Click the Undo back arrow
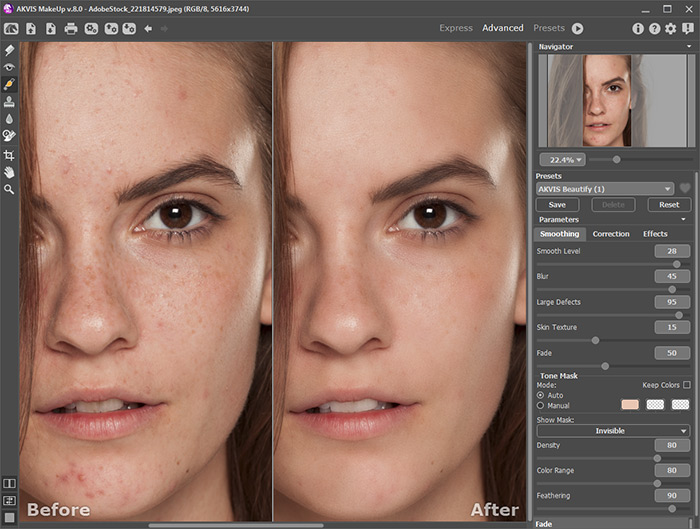Viewport: 700px width, 529px height. pyautogui.click(x=148, y=29)
